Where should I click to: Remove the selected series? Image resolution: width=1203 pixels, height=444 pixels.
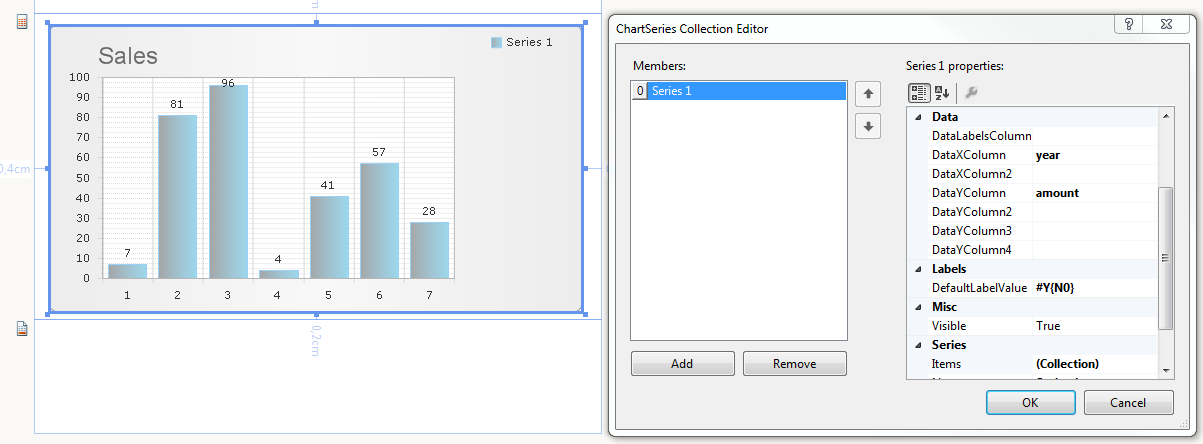pos(794,364)
